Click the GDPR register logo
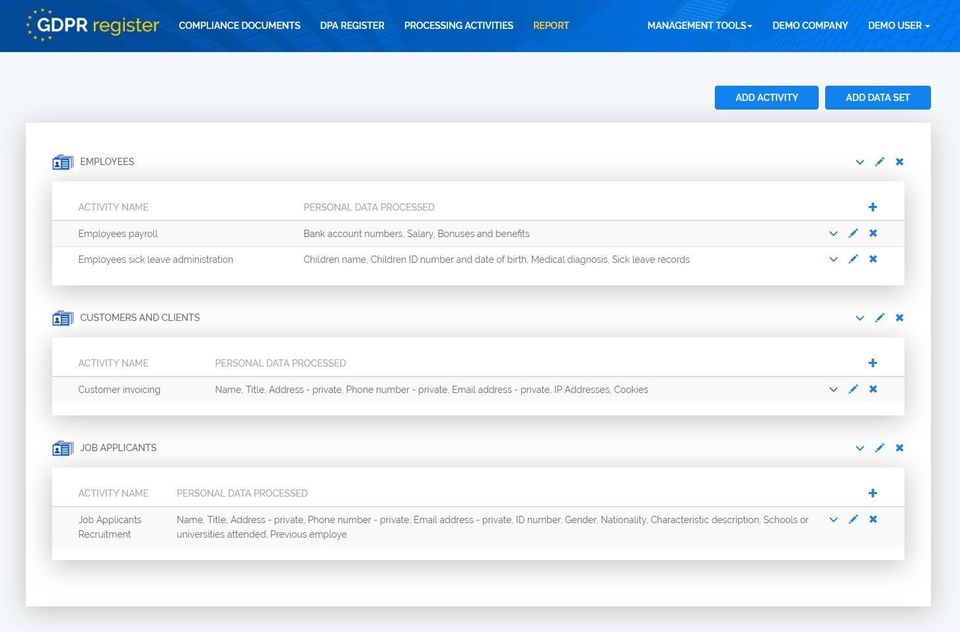 (92, 25)
